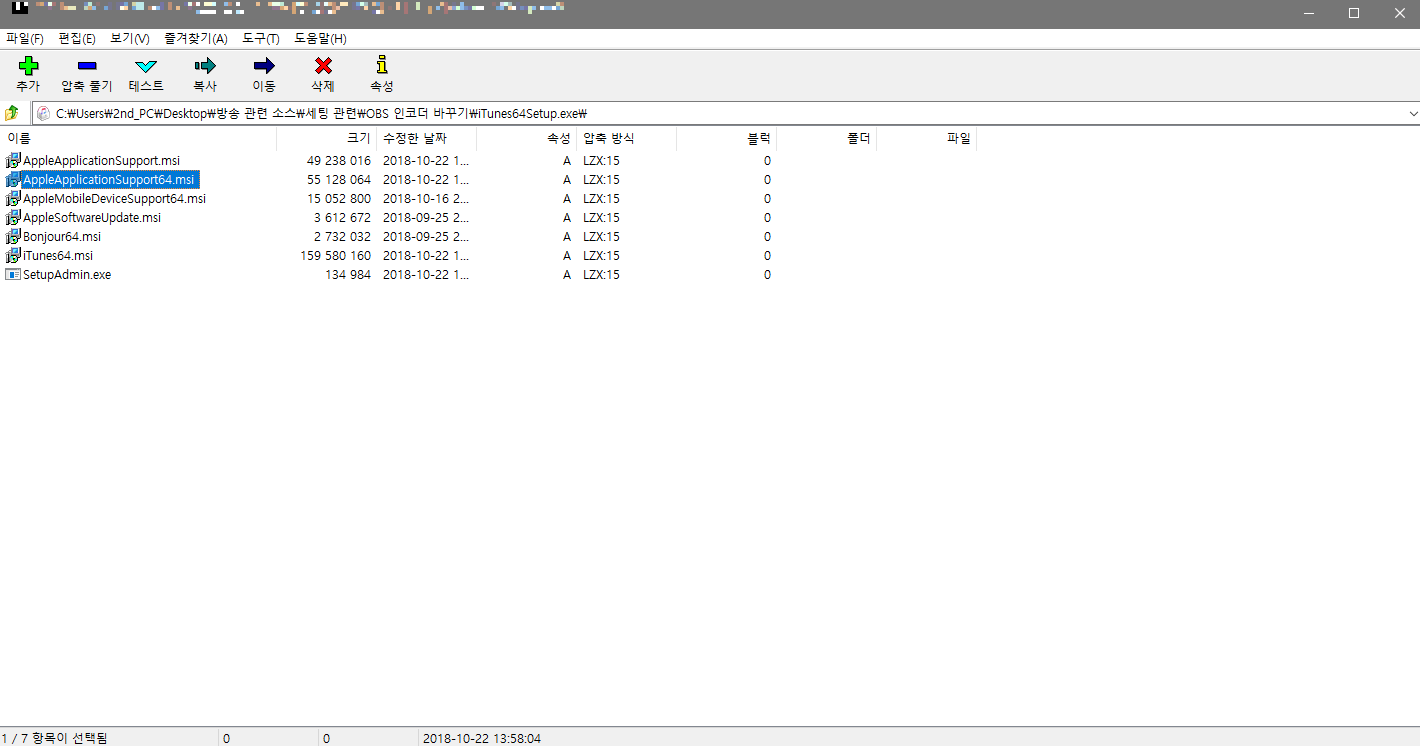The width and height of the screenshot is (1420, 746).
Task: Run the 테스트 (Test) archive icon
Action: [x=145, y=72]
